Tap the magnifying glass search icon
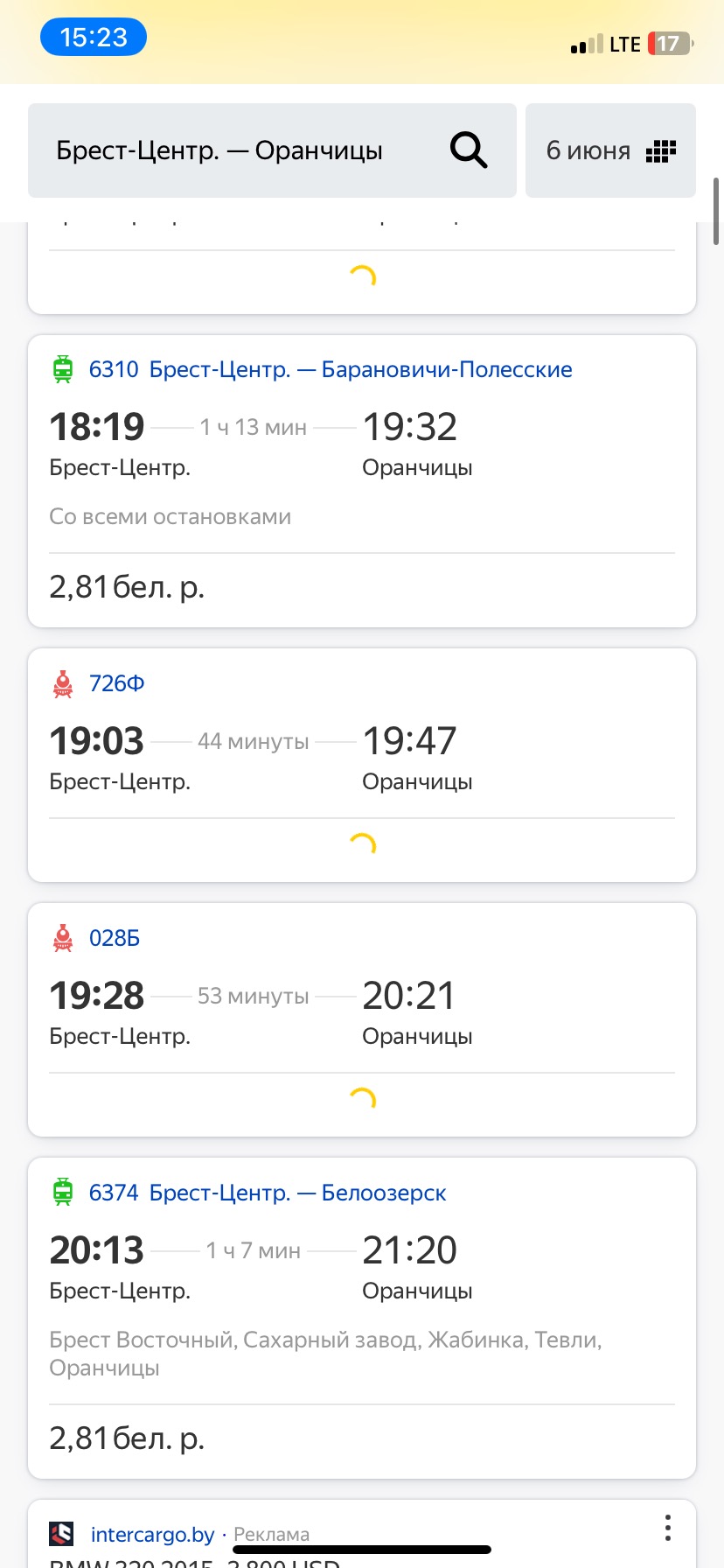Viewport: 724px width, 1568px height. (x=469, y=150)
